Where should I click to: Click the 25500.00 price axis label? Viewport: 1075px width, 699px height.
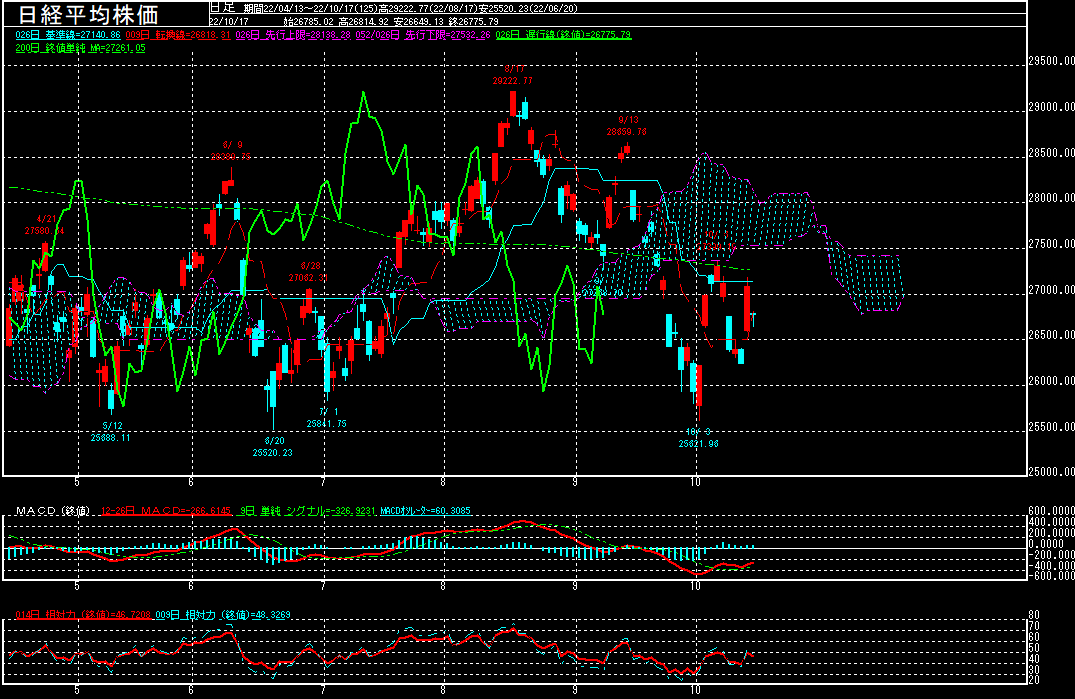coord(1051,427)
